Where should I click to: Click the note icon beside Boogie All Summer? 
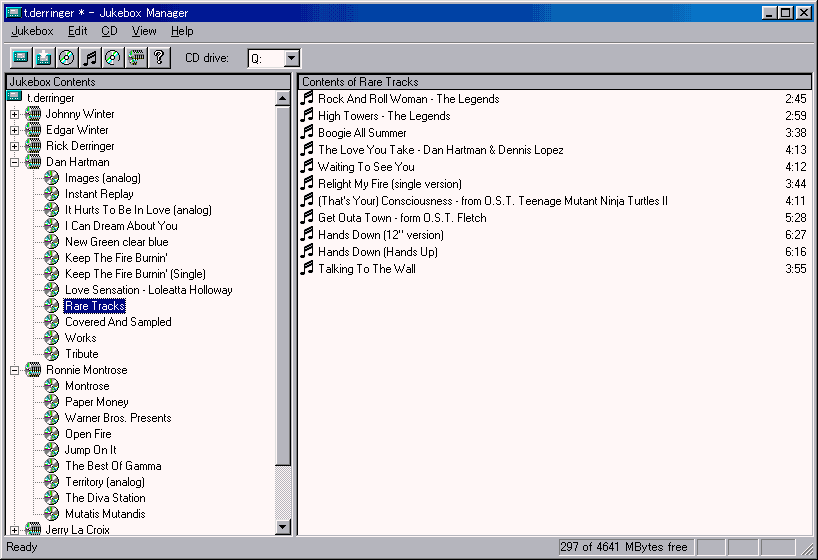pyautogui.click(x=308, y=132)
